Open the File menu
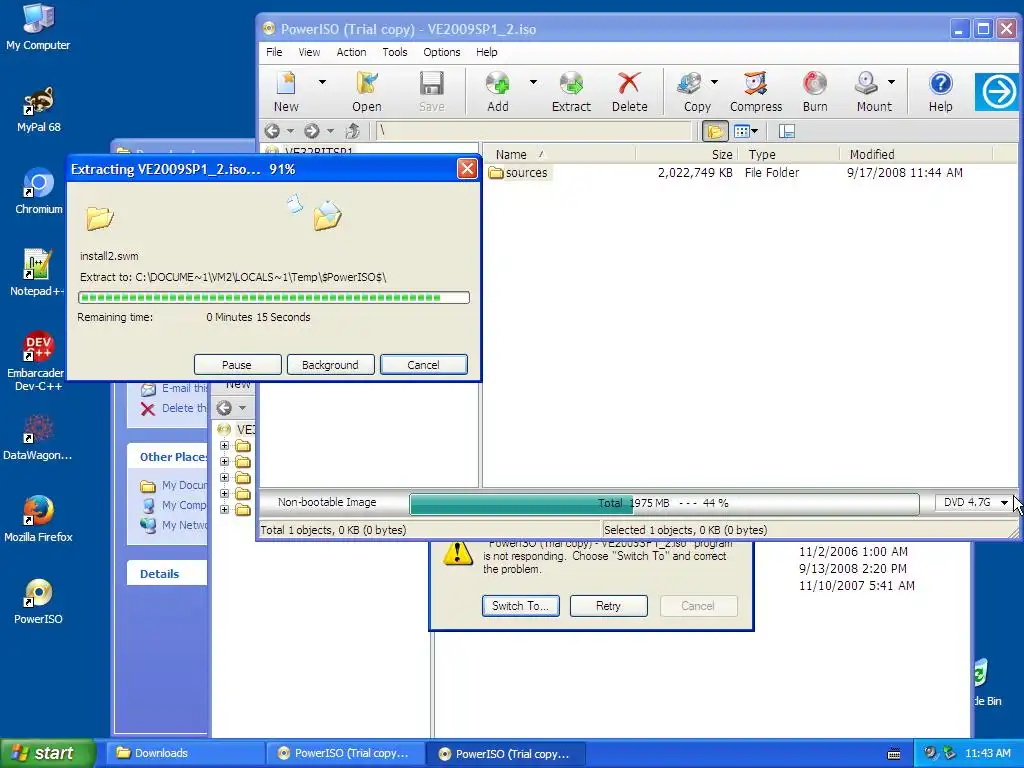Screen dimensions: 1024x768 (x=274, y=52)
